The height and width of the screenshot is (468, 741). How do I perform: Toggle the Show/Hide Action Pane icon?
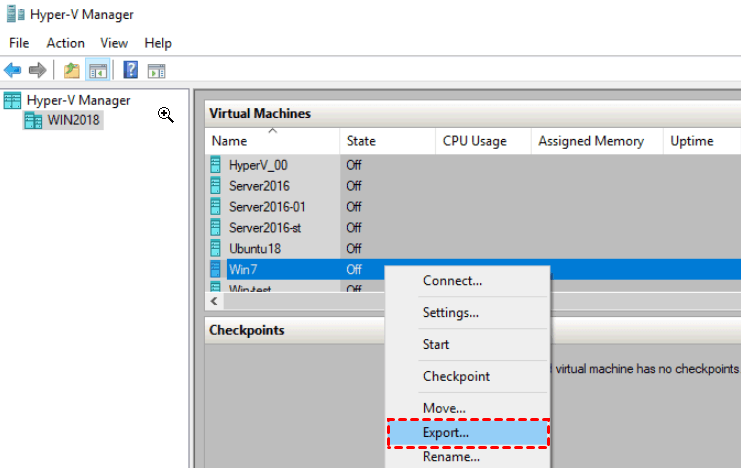point(156,71)
